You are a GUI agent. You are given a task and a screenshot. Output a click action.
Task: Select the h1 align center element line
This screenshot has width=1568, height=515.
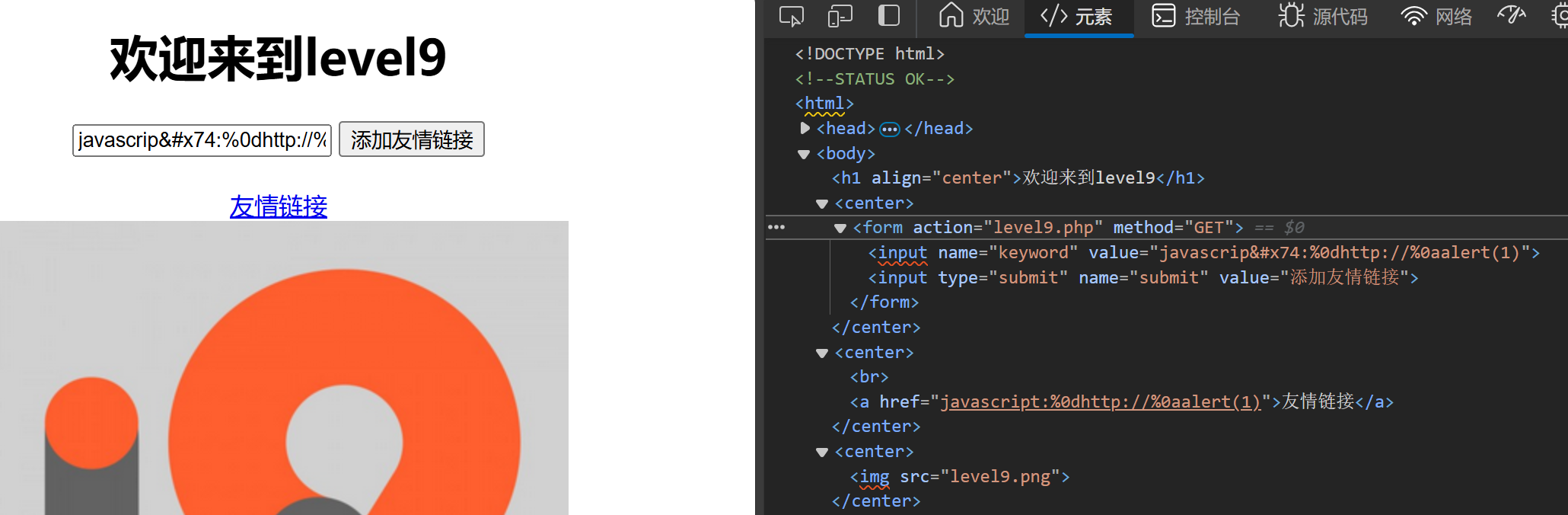[x=1018, y=178]
